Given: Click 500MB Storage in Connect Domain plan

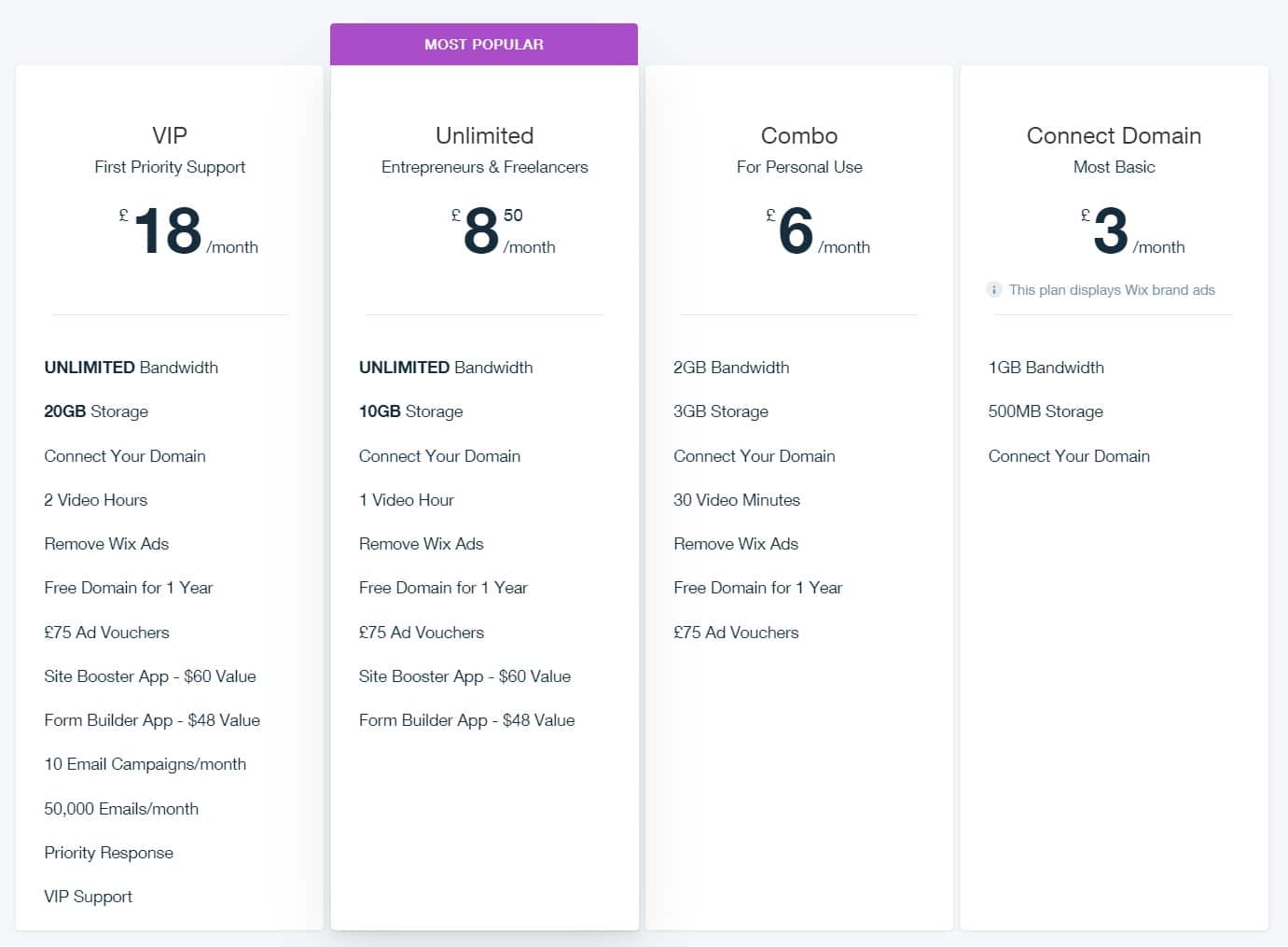Looking at the screenshot, I should tap(1046, 411).
